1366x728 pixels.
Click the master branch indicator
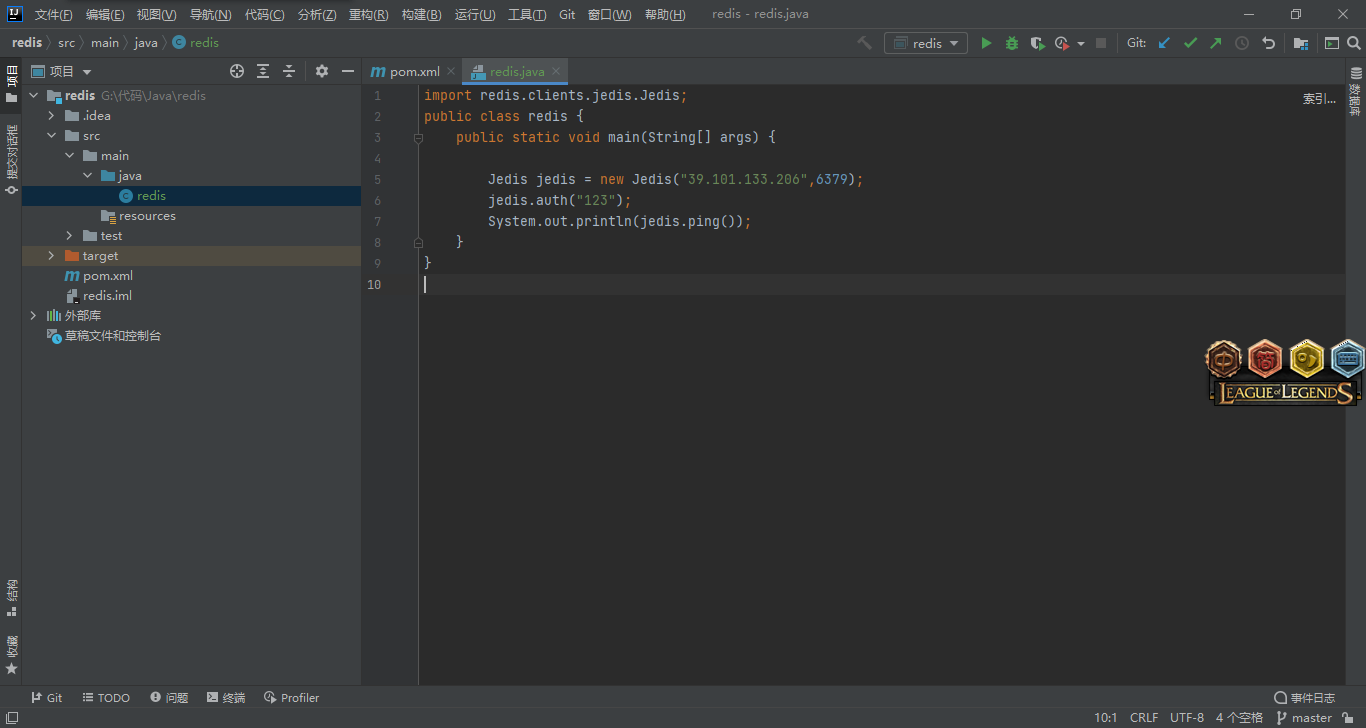click(1304, 718)
